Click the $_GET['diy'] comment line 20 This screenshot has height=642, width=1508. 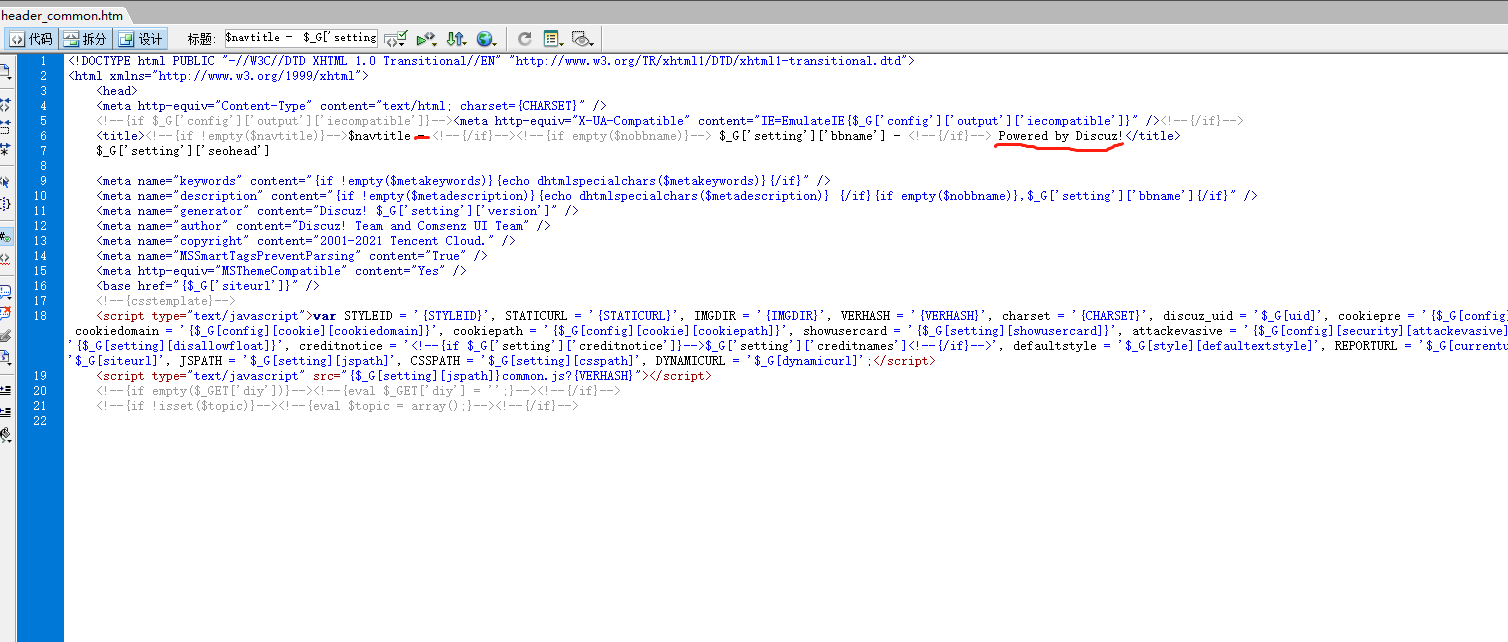[358, 391]
